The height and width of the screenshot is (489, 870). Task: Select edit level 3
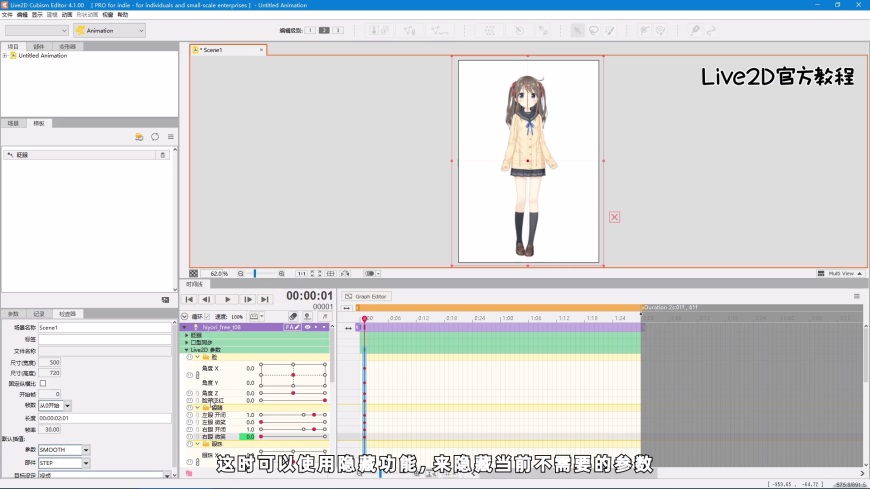click(x=338, y=30)
